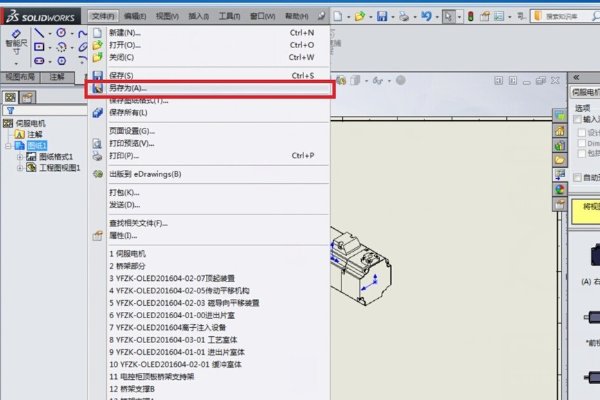
Task: Click the Display Style cube icon
Action: point(355,80)
